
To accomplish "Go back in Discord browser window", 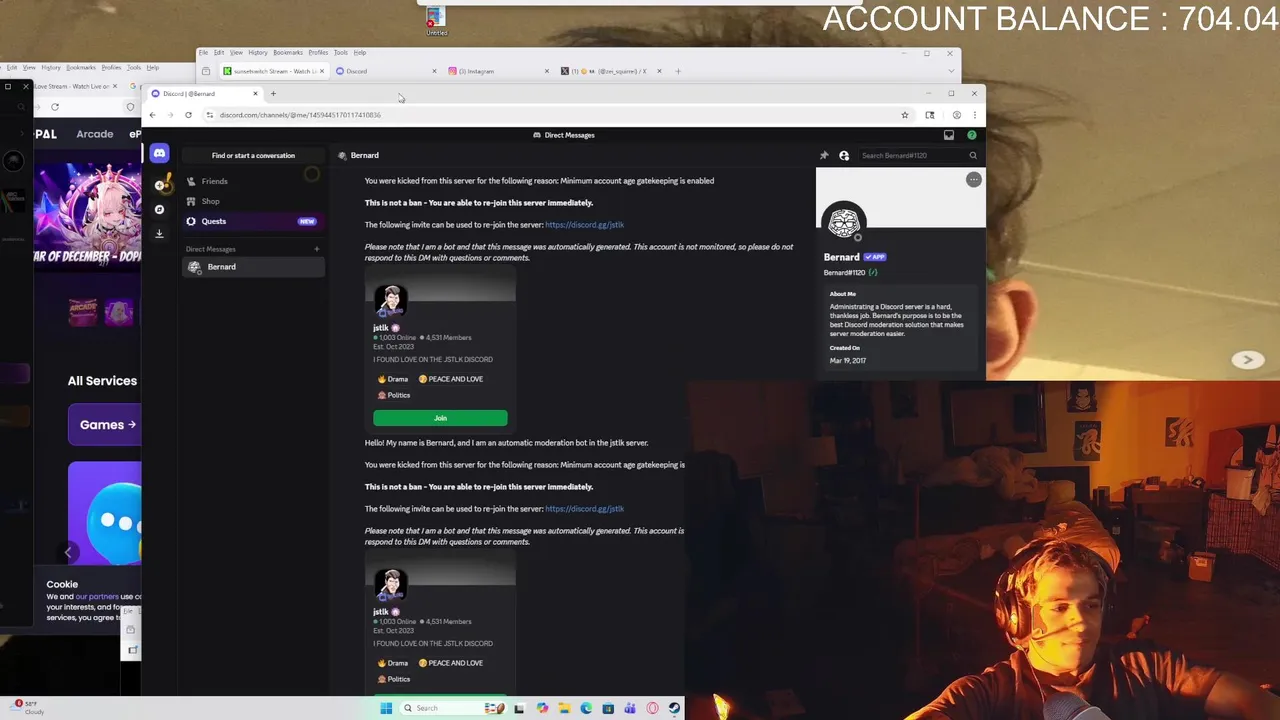I will tap(153, 115).
